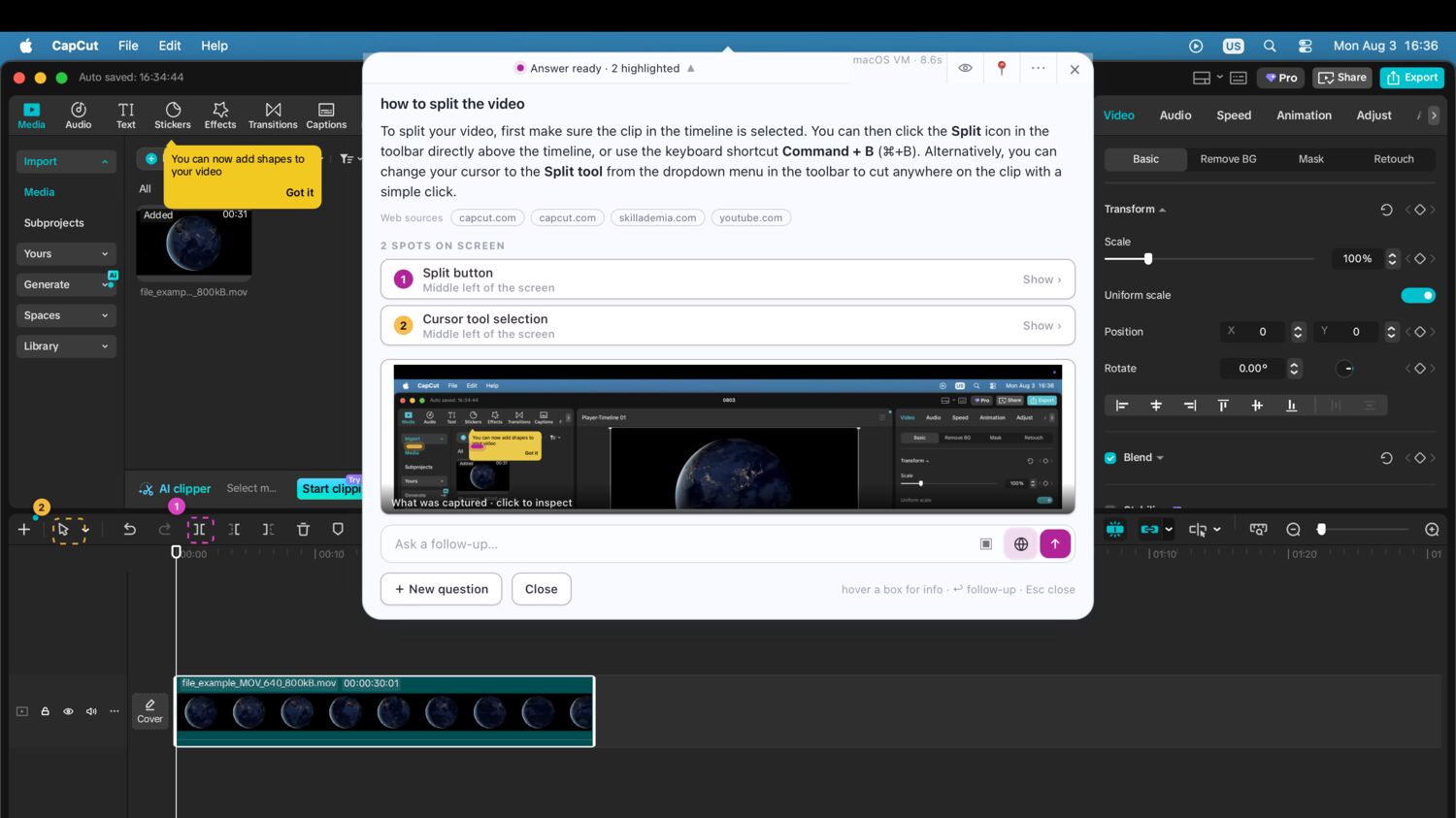Reset the Transform settings
Screen dimensions: 1456x818
(1386, 210)
